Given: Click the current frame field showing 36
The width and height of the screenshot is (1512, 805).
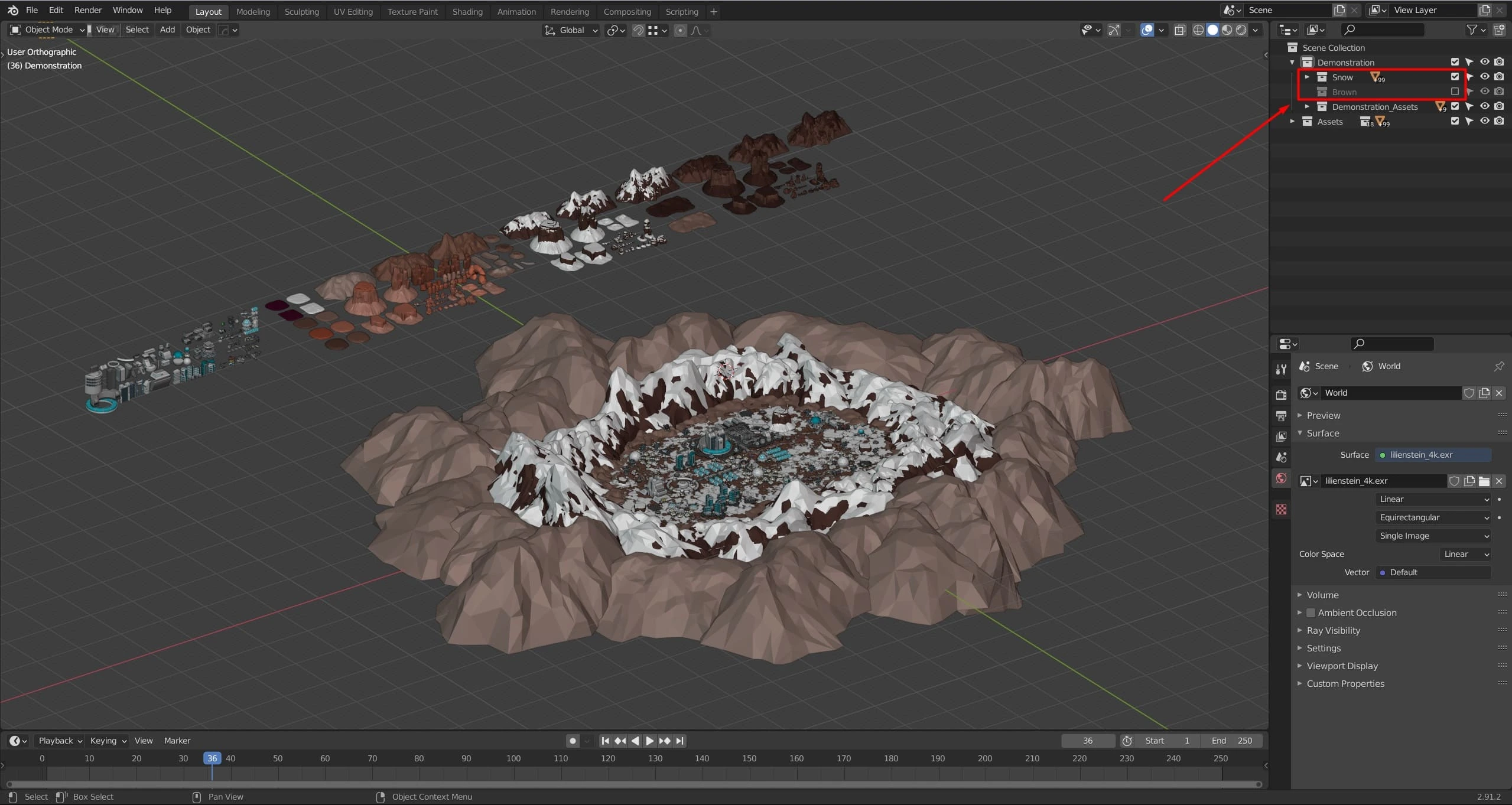Looking at the screenshot, I should [1087, 741].
